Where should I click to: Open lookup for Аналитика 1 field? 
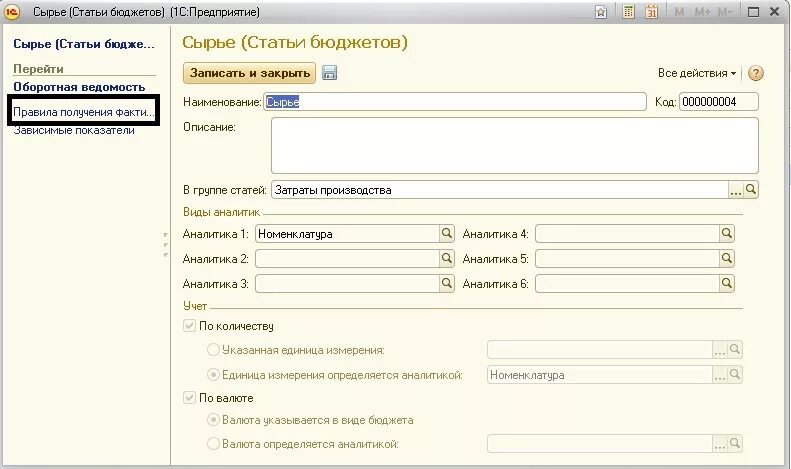click(447, 233)
